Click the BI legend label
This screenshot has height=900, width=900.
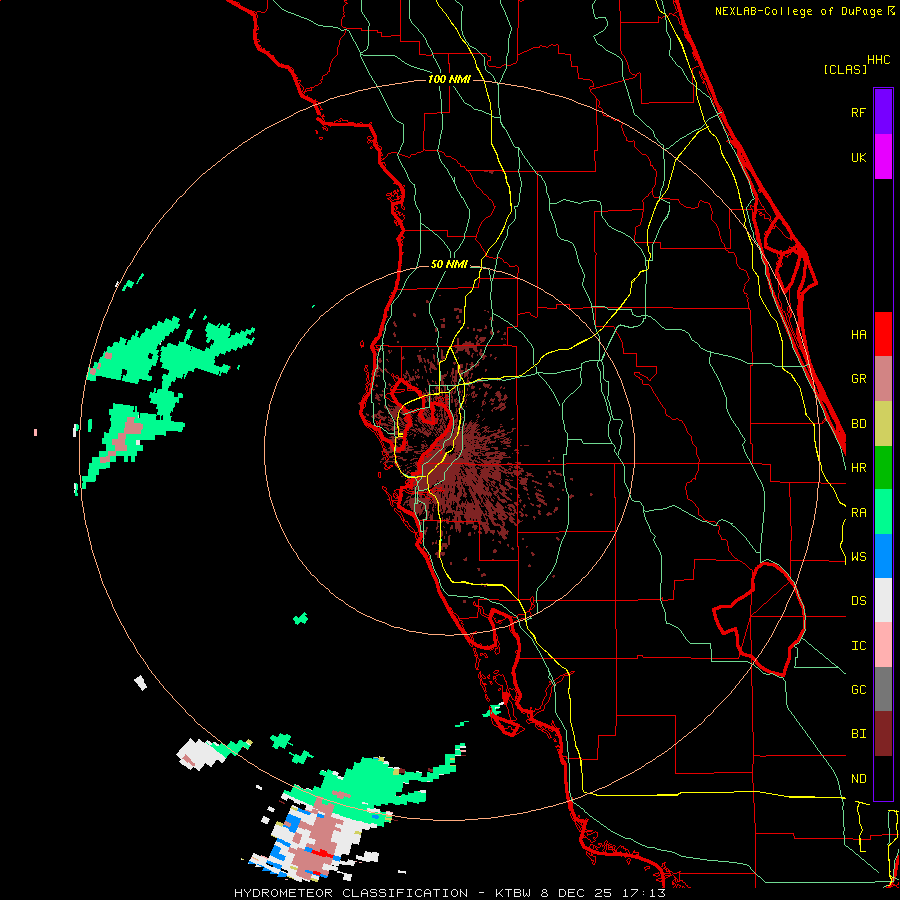coord(859,734)
